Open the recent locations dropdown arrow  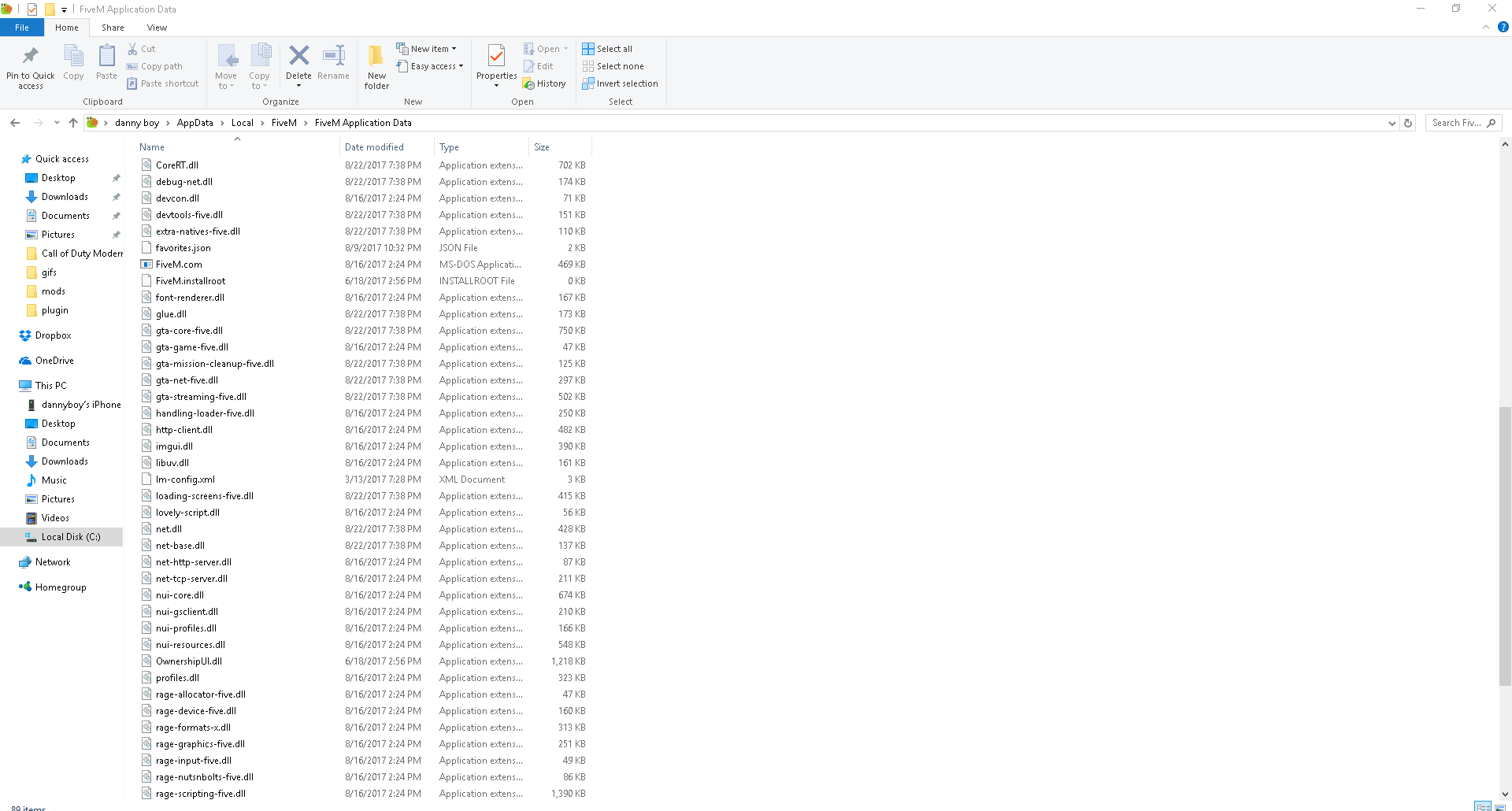(x=57, y=123)
